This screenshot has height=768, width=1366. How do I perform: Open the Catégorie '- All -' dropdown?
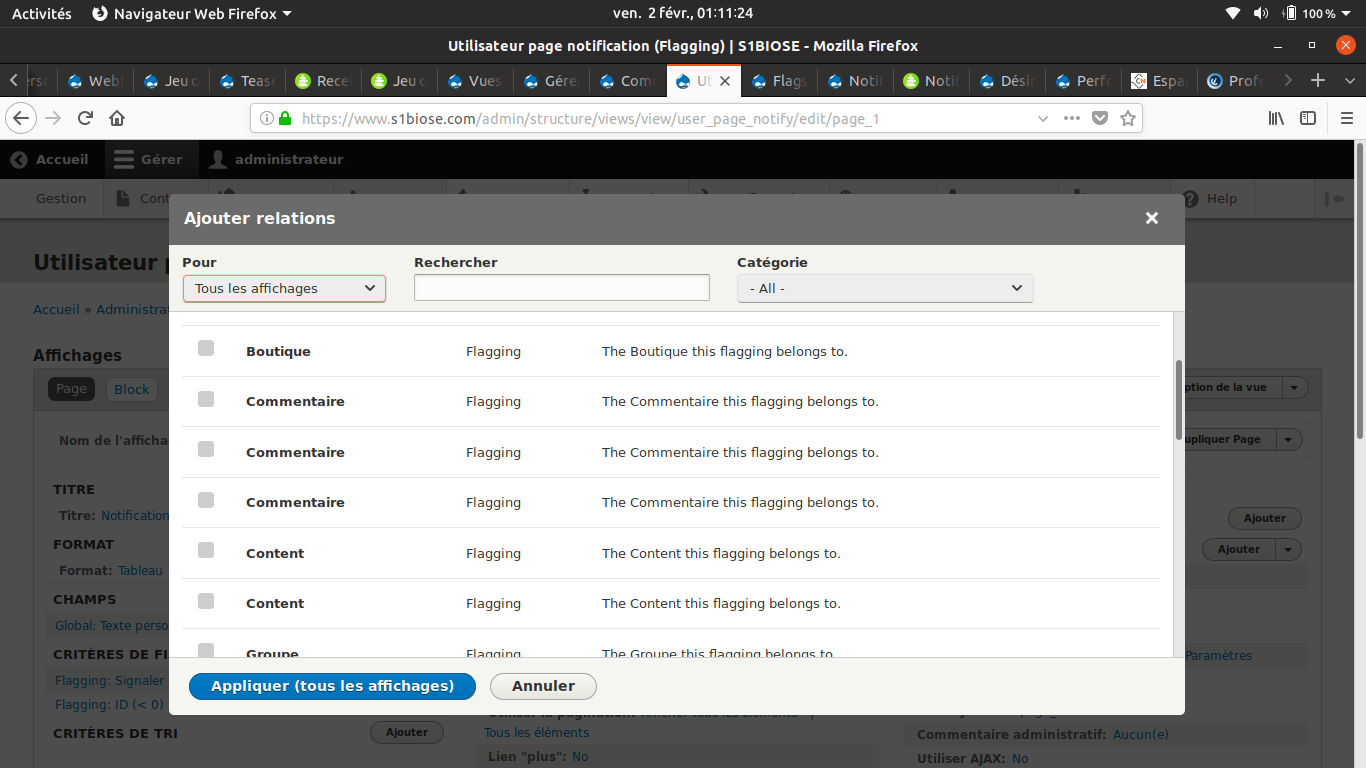884,287
